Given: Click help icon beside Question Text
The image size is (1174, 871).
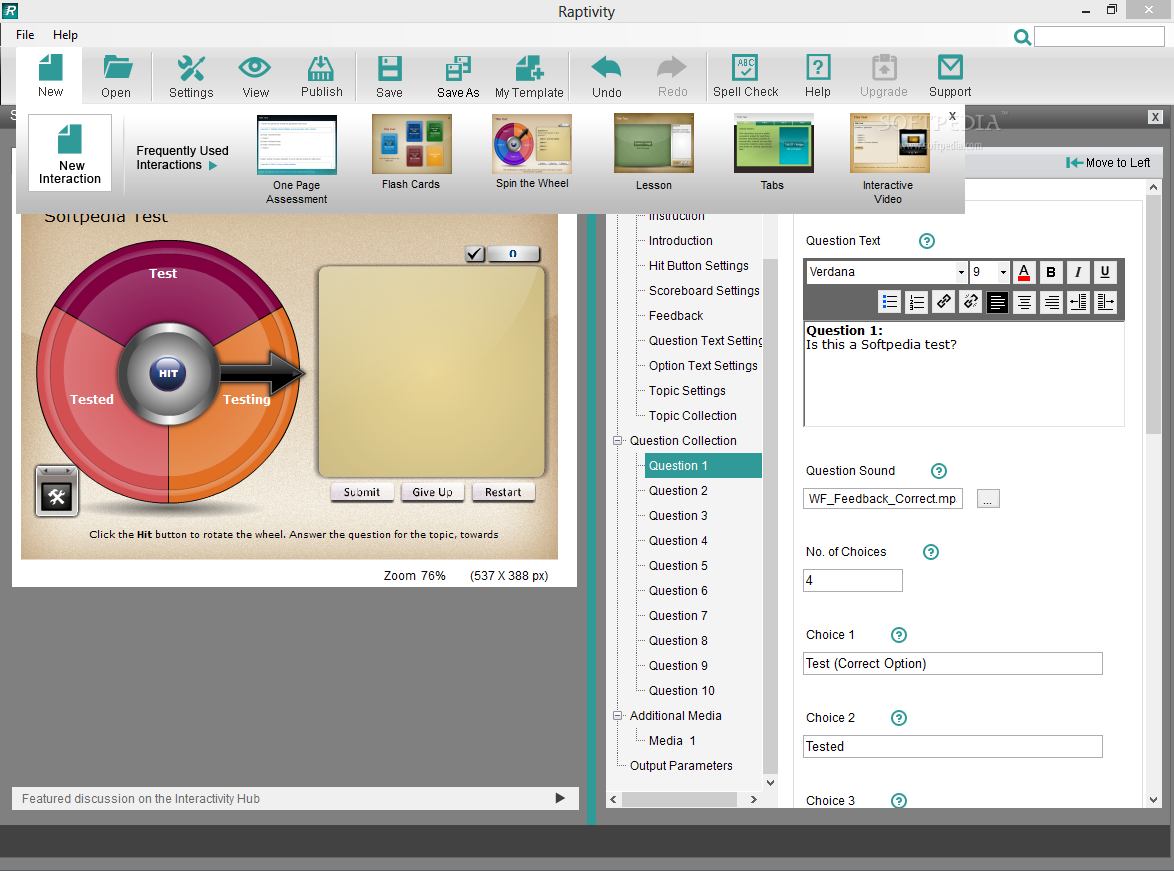Looking at the screenshot, I should coord(926,241).
